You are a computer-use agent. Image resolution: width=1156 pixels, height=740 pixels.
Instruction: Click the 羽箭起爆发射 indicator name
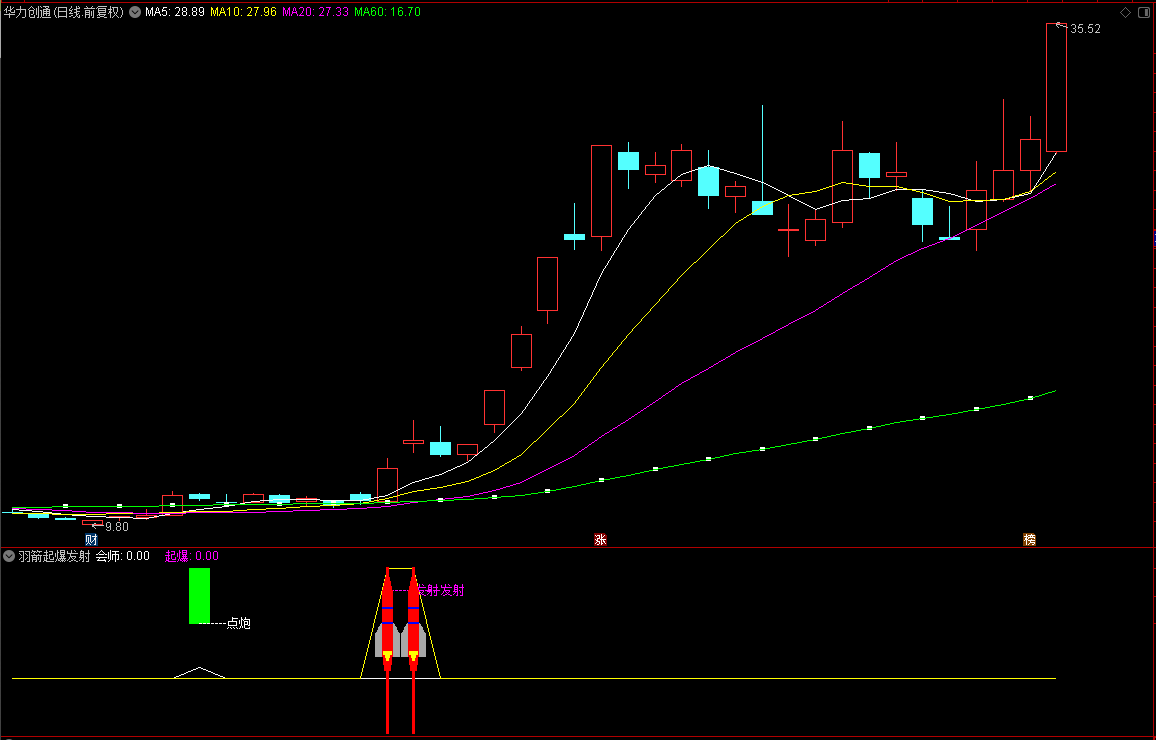pyautogui.click(x=54, y=556)
